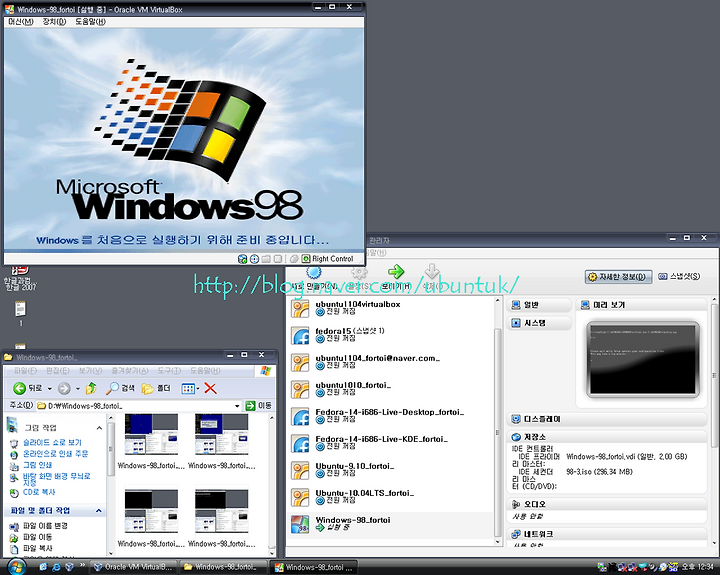The width and height of the screenshot is (720, 575).
Task: Open the Back history dropdown arrow
Action: pyautogui.click(x=50, y=389)
